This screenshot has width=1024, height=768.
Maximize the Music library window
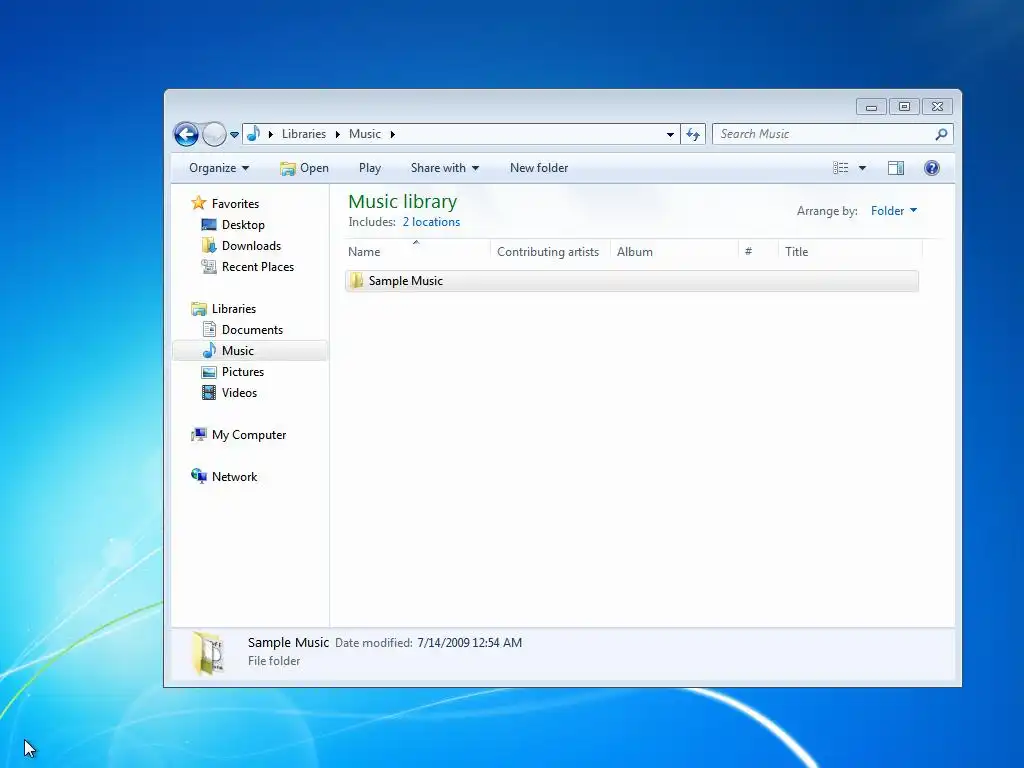click(904, 106)
